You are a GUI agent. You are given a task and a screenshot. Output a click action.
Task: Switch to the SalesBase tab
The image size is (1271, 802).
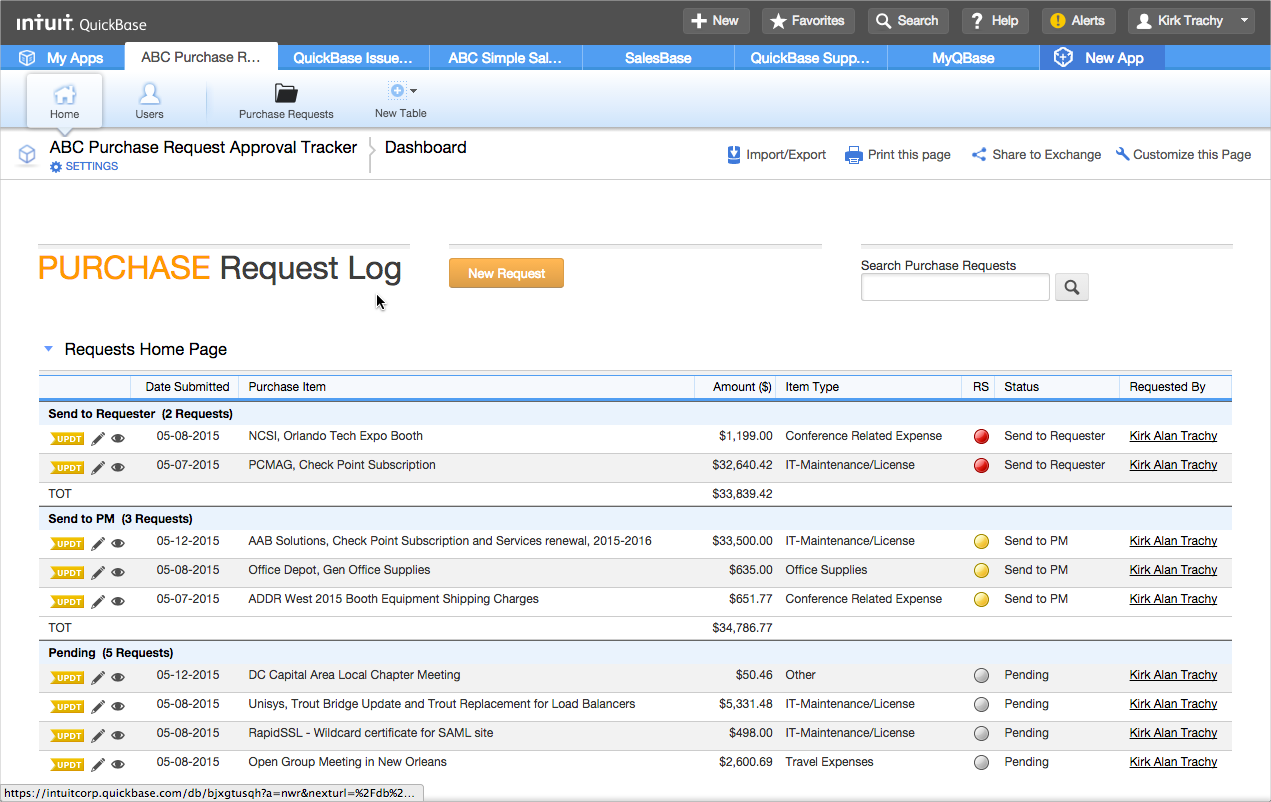point(658,58)
